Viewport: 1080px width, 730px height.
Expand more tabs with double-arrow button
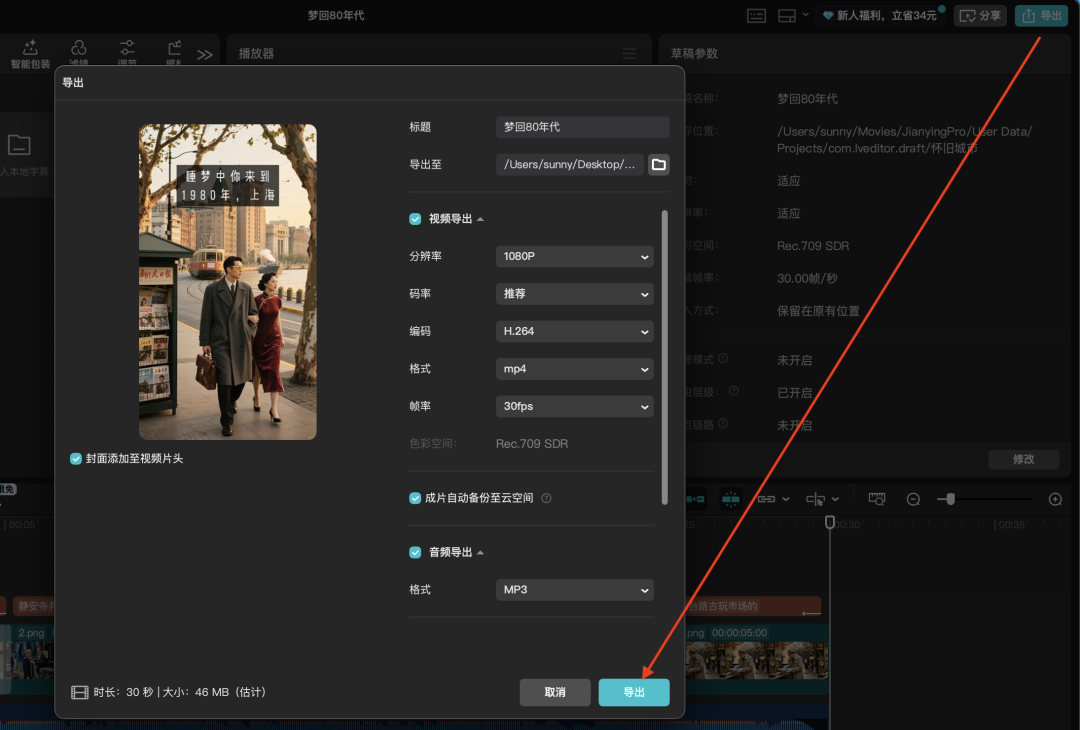[x=205, y=55]
